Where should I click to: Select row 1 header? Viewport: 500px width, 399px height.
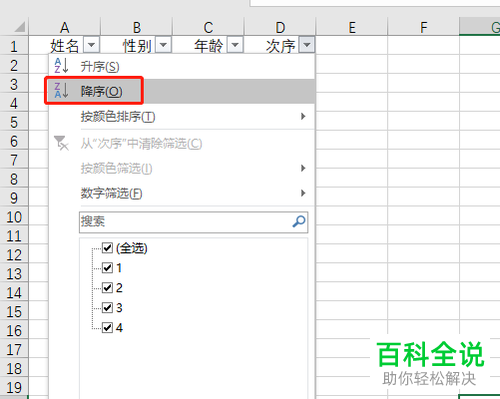pos(14,46)
